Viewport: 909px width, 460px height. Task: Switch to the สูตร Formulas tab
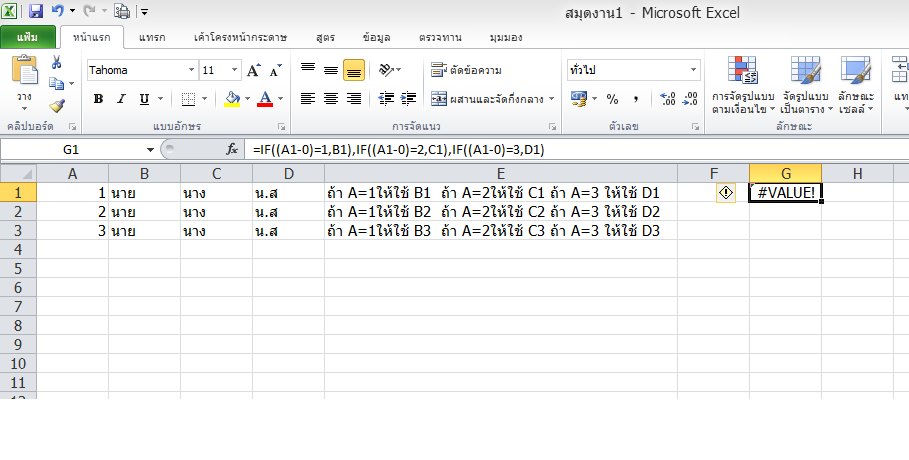pos(325,37)
